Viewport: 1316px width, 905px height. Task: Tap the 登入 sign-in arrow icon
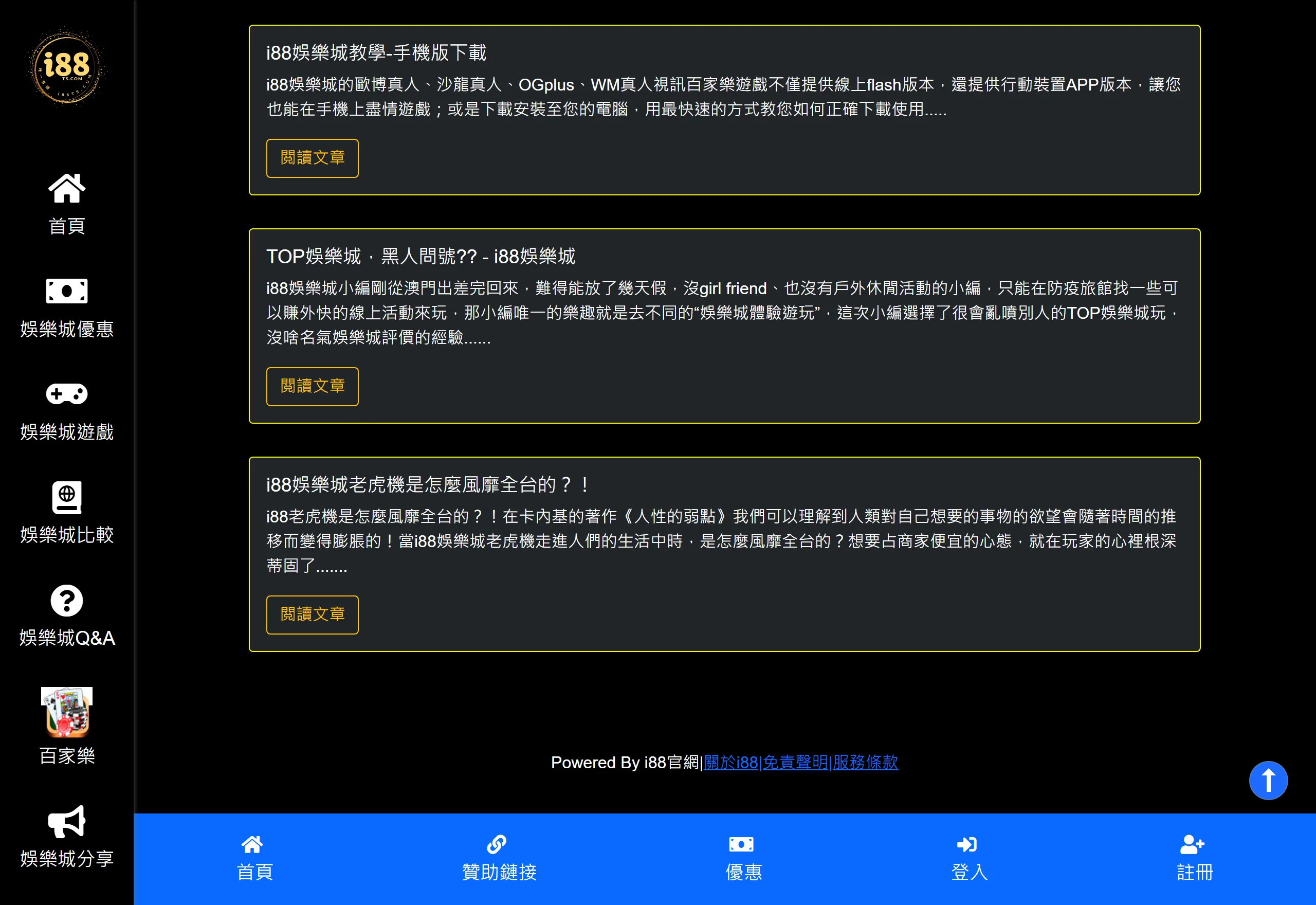click(x=967, y=844)
